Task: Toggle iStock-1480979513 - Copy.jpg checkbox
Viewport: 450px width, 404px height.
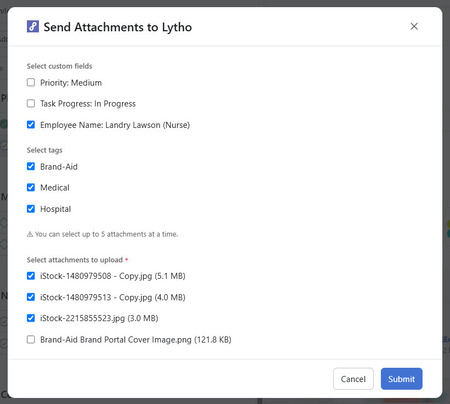Action: coord(31,297)
